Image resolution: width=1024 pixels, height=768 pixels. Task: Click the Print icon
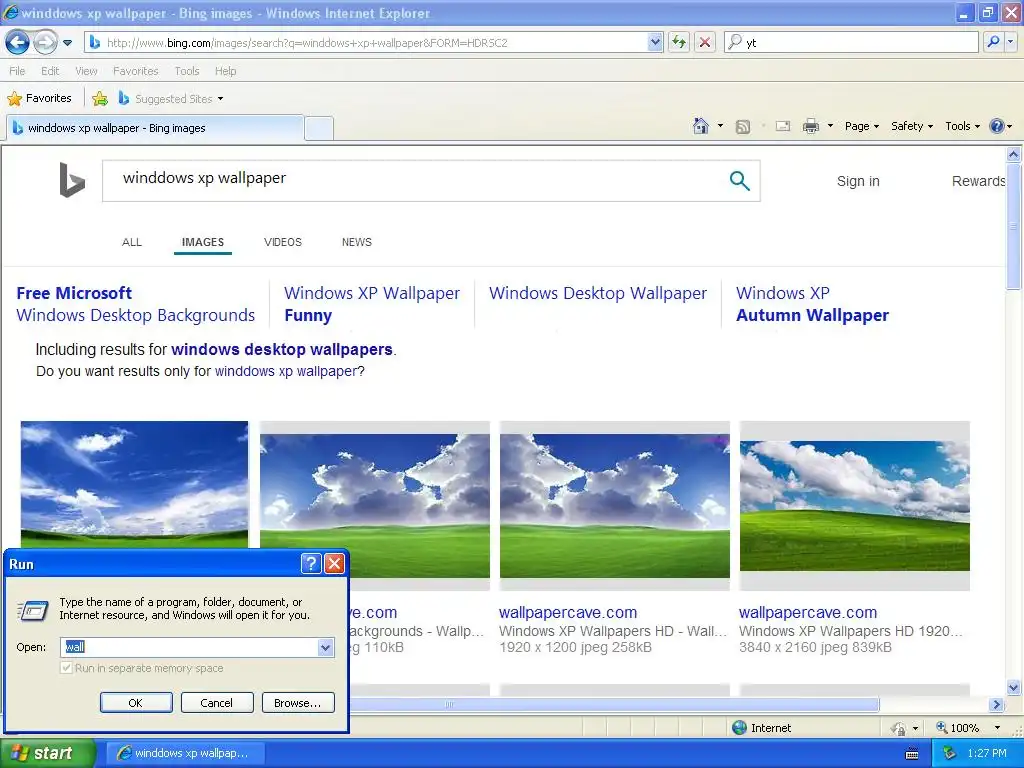(x=810, y=126)
